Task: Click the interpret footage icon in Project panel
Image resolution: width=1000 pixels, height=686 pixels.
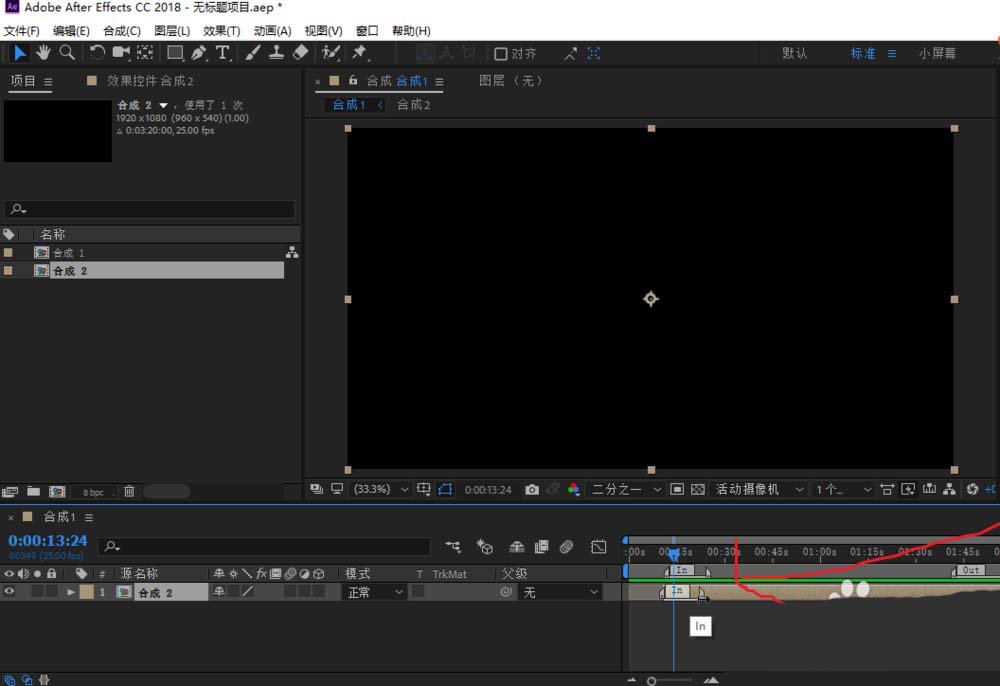Action: tap(10, 492)
